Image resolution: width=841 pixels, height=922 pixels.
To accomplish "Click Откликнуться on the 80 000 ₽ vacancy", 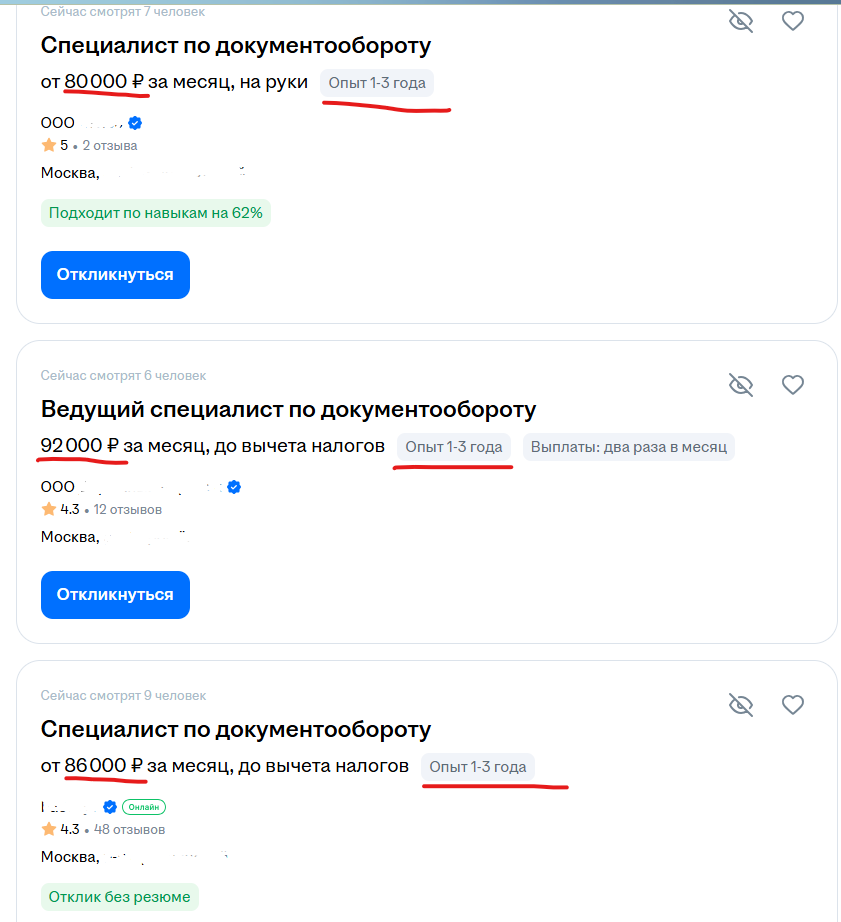I will pos(115,275).
